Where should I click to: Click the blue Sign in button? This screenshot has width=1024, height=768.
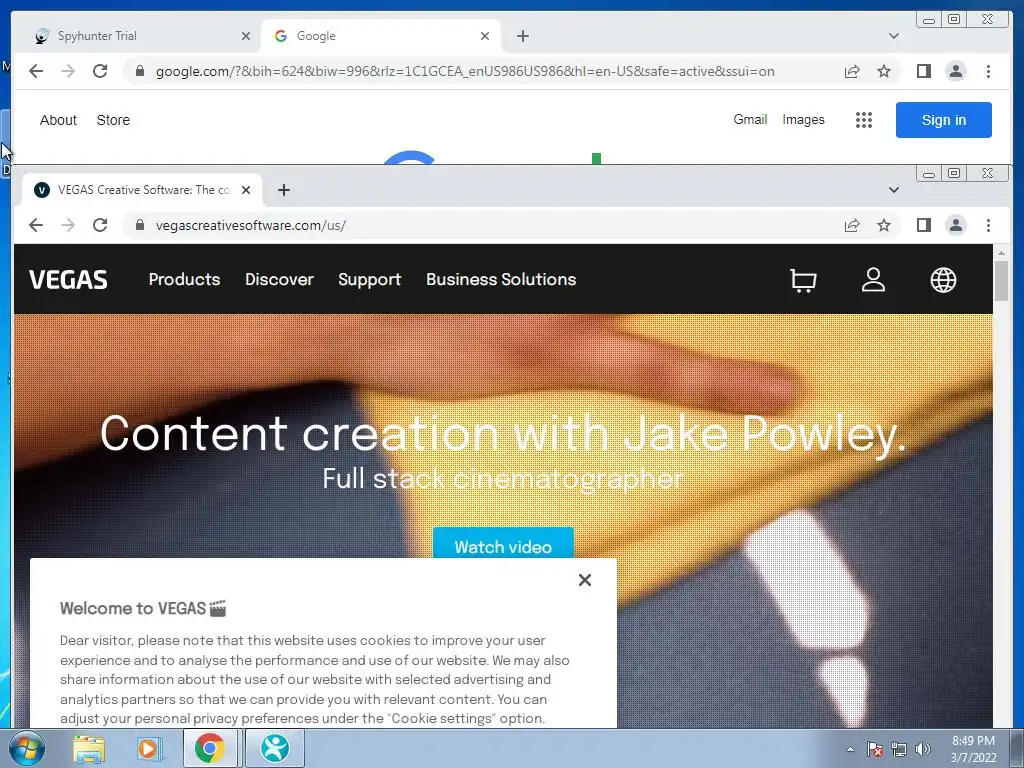(944, 120)
